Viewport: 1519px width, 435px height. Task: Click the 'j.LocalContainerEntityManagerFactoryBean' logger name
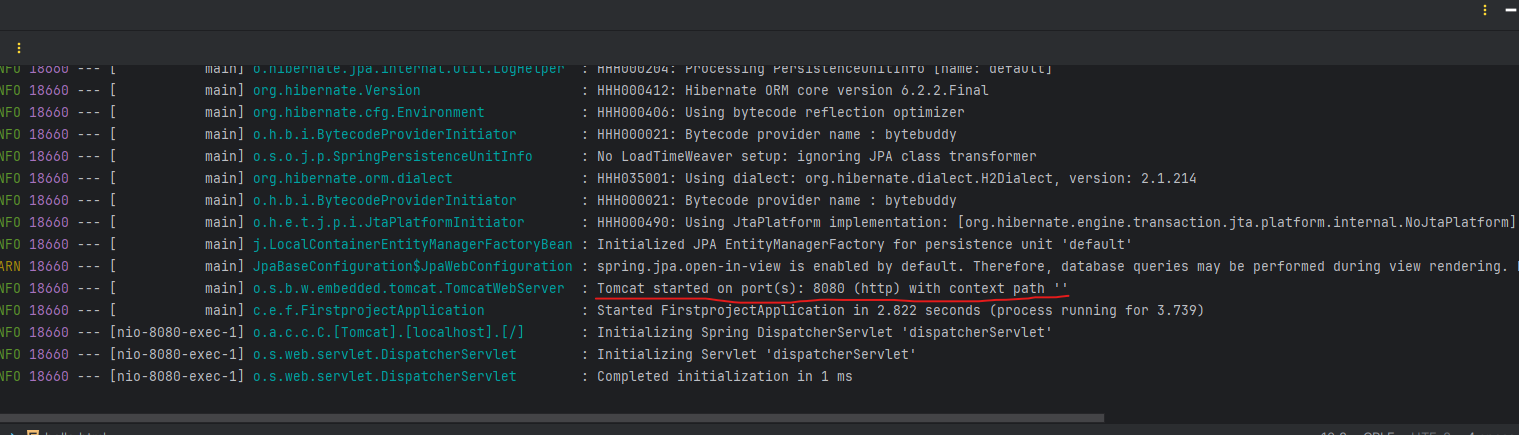tap(412, 244)
